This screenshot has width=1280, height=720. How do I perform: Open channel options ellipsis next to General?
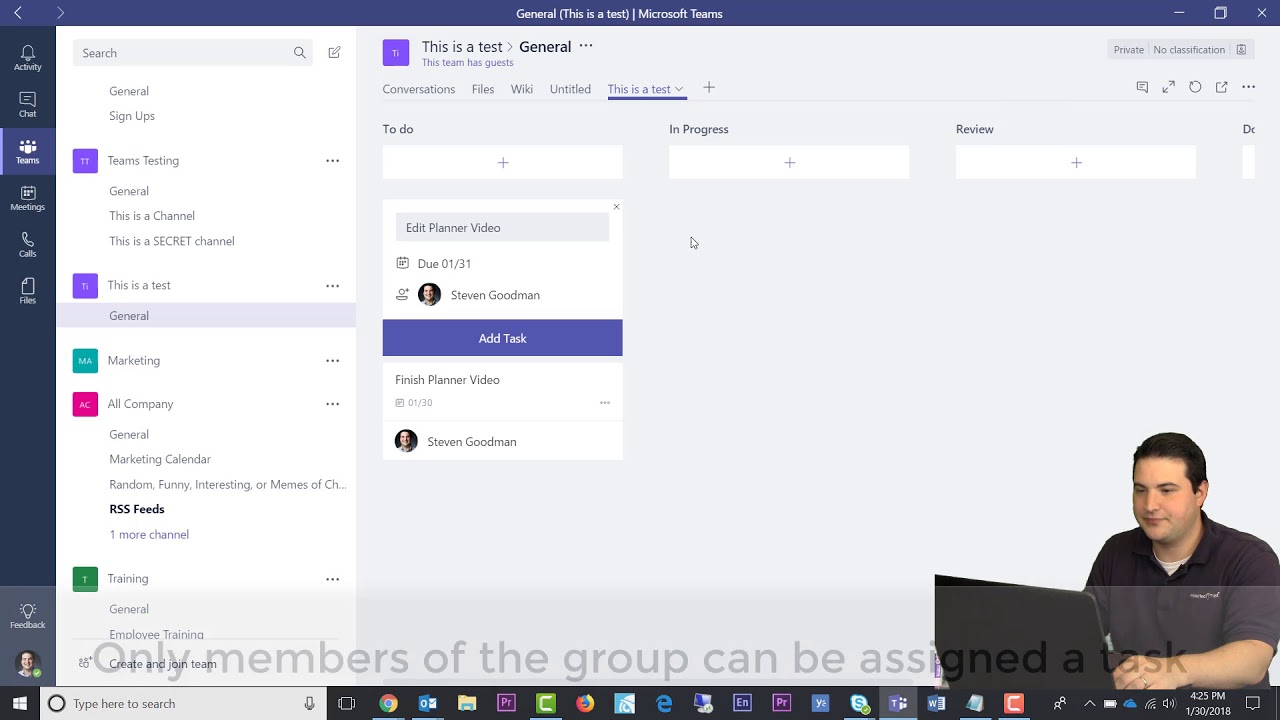point(586,46)
